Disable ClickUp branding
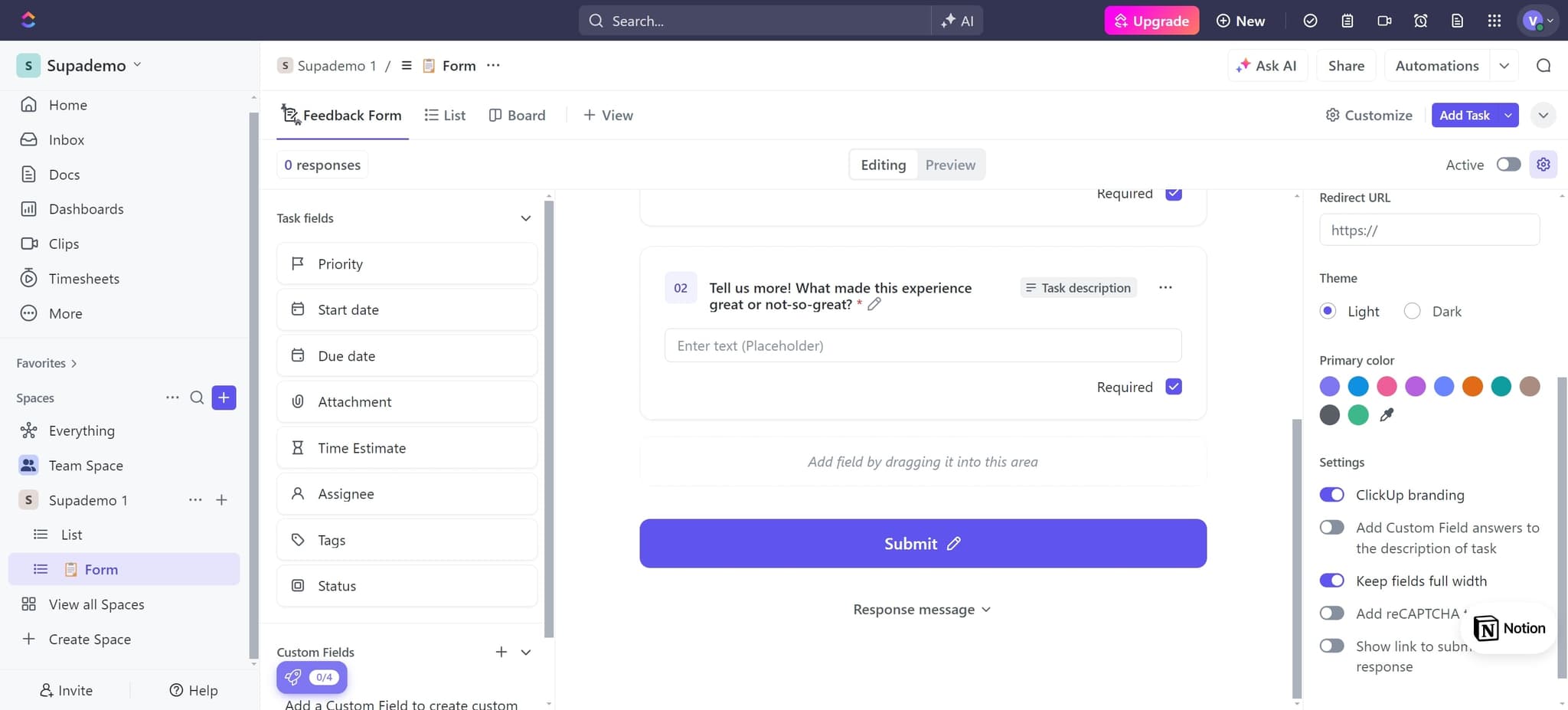 pyautogui.click(x=1332, y=495)
